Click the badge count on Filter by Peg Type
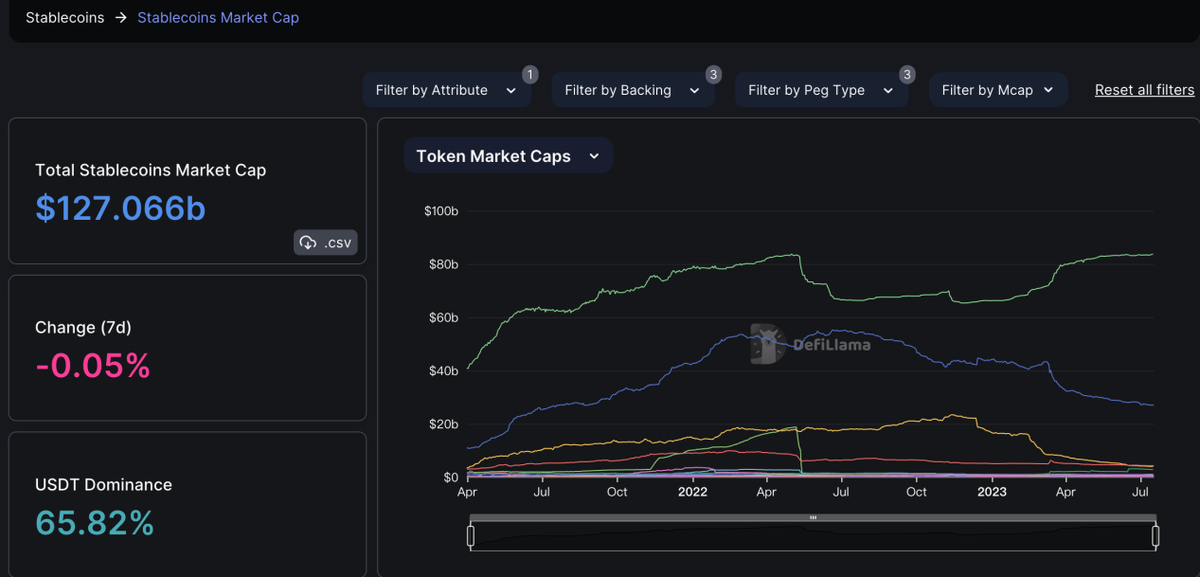1200x577 pixels. 907,74
